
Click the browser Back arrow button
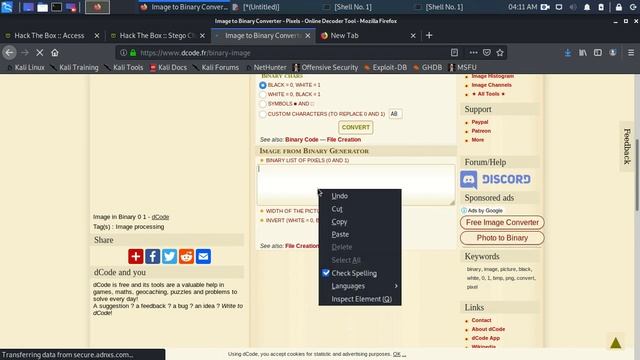click(x=9, y=53)
